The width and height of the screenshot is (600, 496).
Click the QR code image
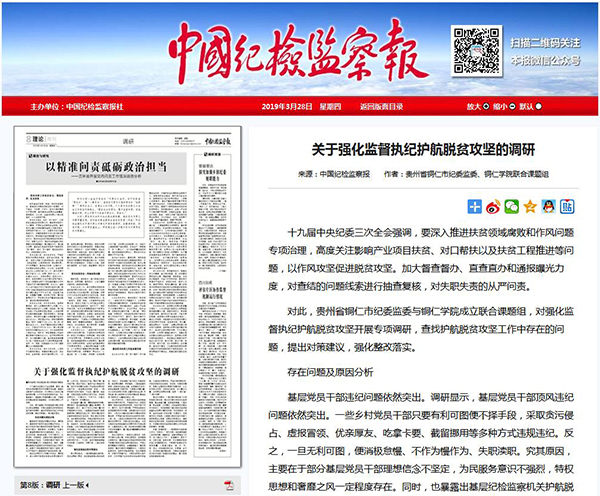point(476,51)
